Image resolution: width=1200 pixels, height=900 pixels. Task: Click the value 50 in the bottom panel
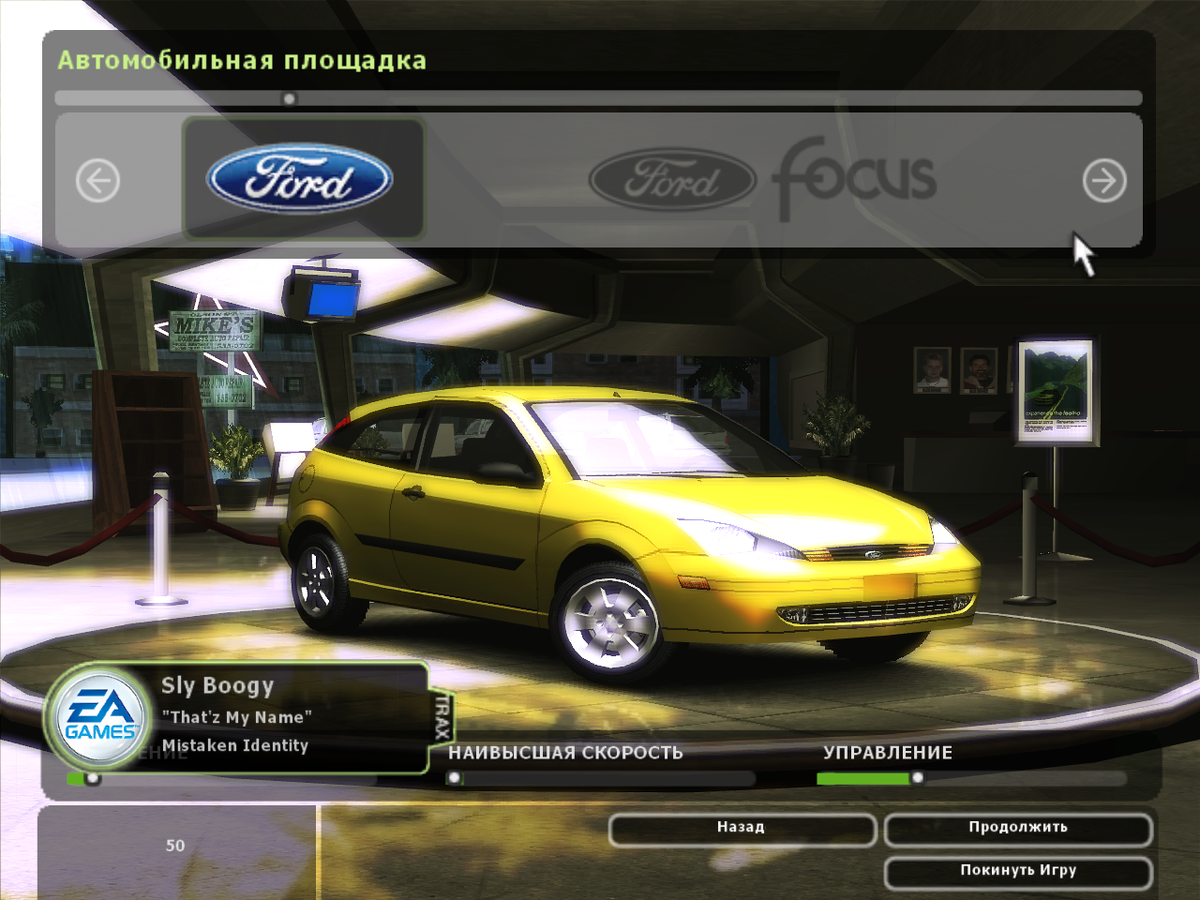point(175,846)
